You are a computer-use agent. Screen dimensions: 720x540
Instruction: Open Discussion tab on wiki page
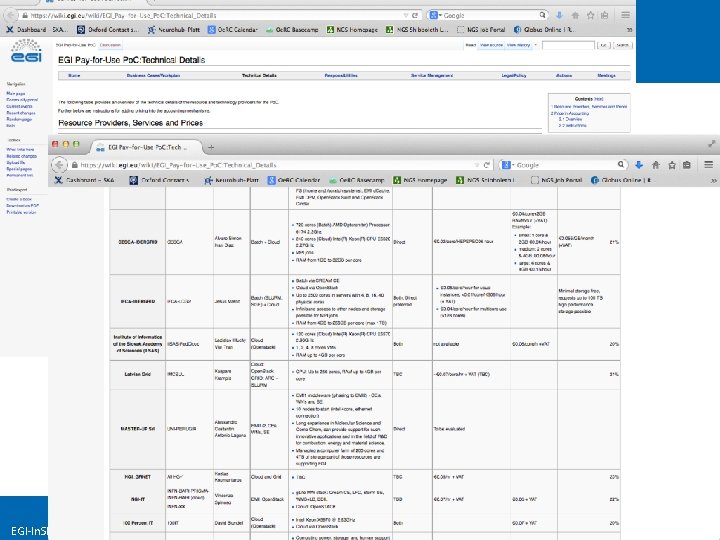pyautogui.click(x=110, y=45)
